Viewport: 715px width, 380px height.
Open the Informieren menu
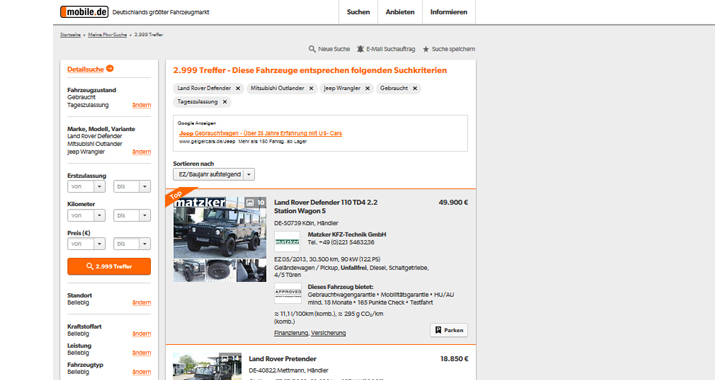[x=449, y=12]
